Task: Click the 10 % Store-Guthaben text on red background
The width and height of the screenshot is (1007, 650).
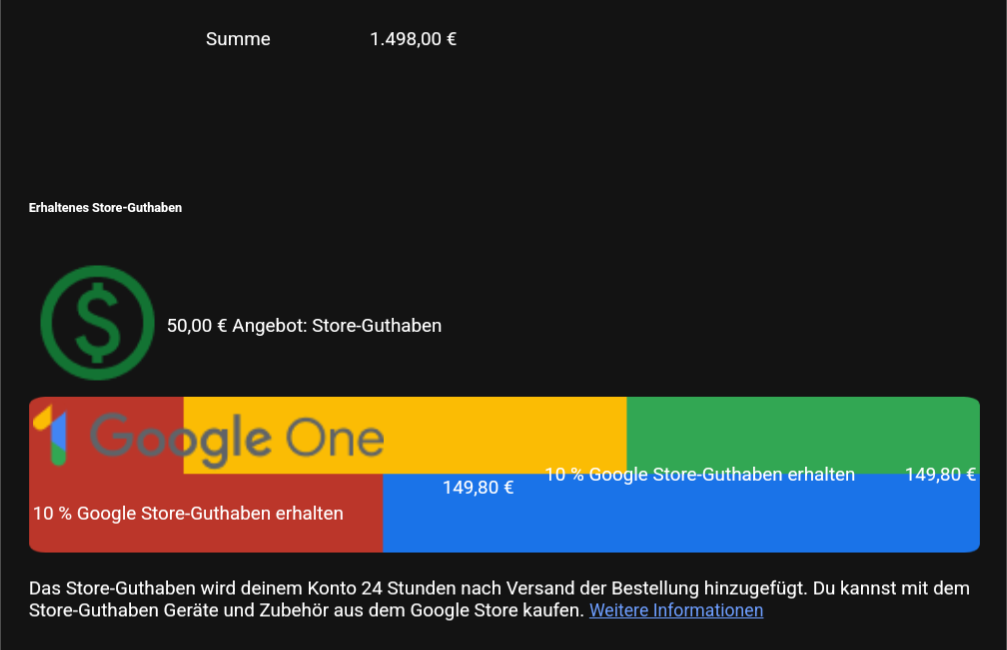Action: click(x=188, y=513)
